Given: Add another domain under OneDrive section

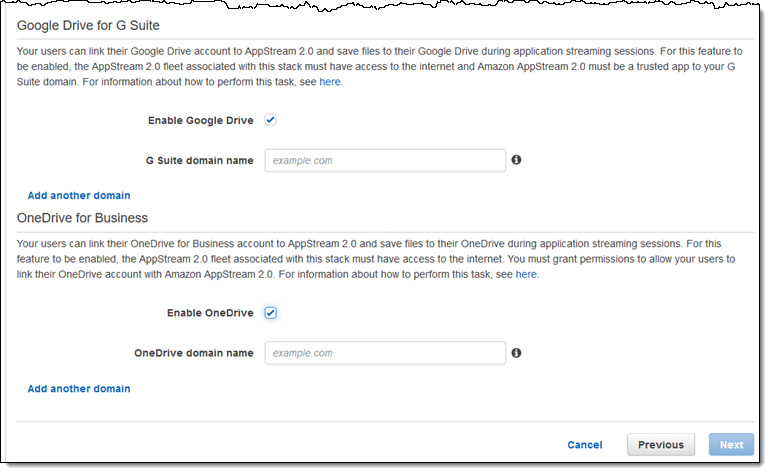Looking at the screenshot, I should click(79, 388).
